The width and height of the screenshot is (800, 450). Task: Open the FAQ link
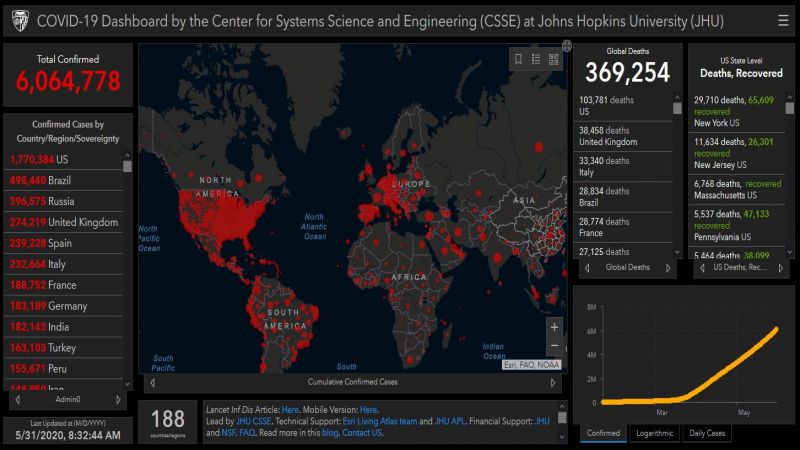tap(247, 433)
